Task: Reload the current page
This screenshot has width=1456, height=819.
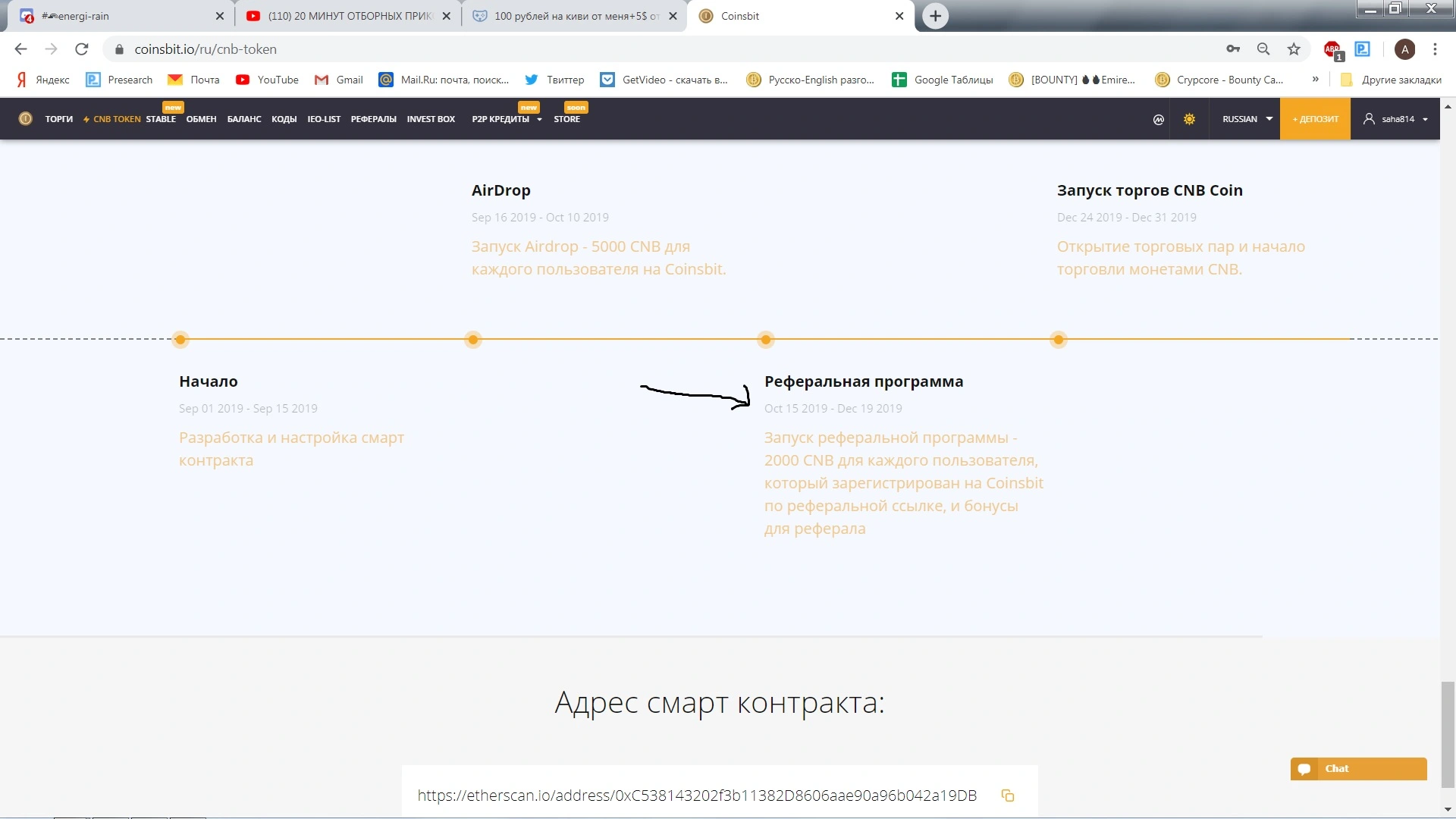Action: point(81,49)
